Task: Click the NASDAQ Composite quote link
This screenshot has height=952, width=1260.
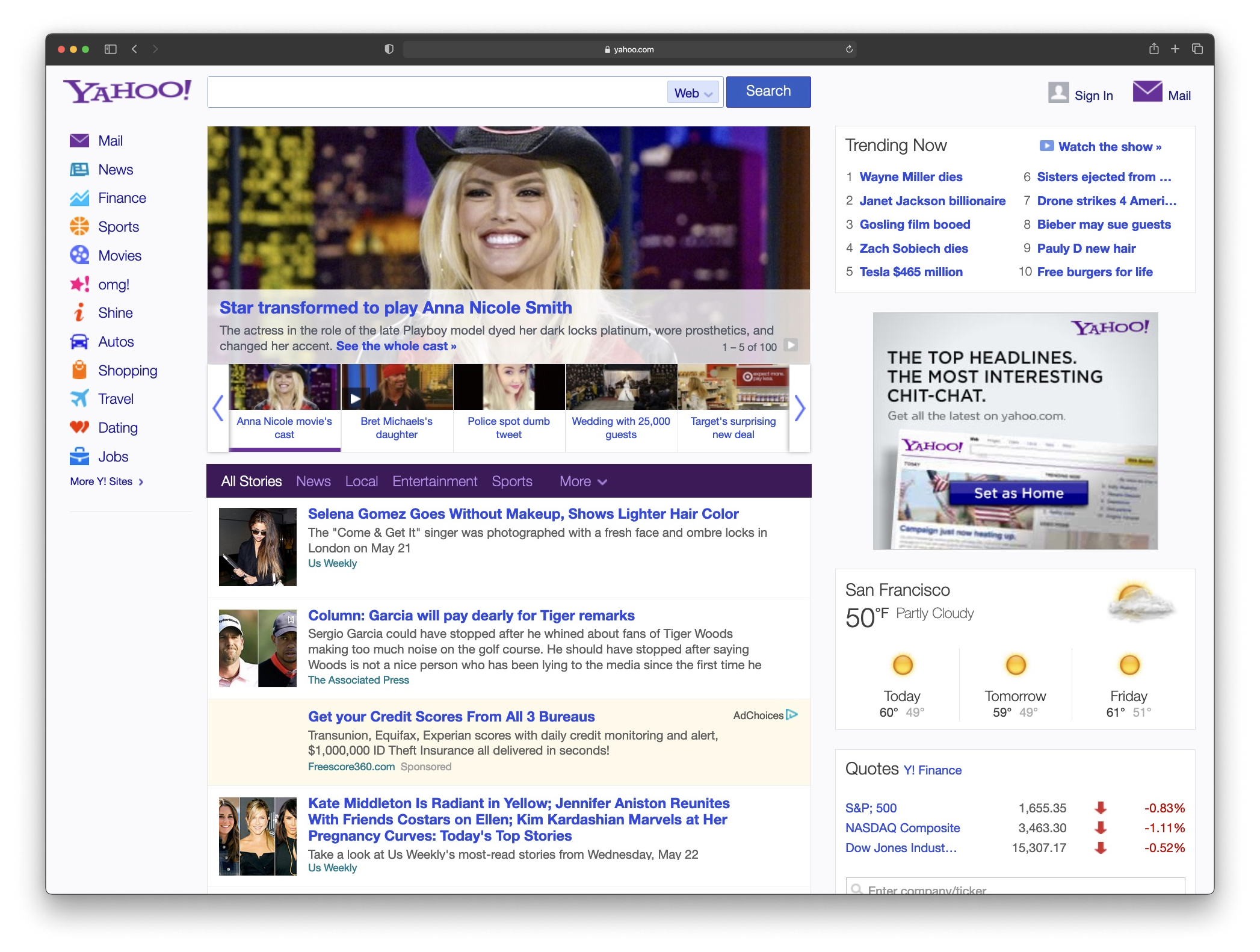Action: (902, 828)
